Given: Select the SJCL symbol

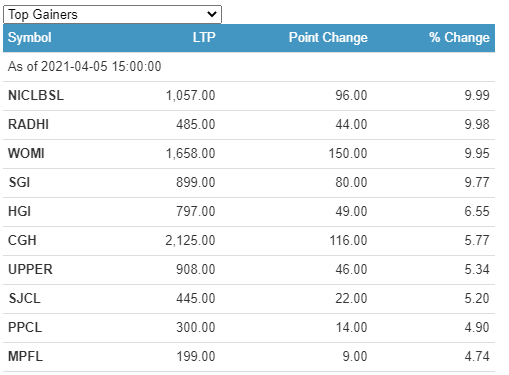Looking at the screenshot, I should pyautogui.click(x=25, y=299).
